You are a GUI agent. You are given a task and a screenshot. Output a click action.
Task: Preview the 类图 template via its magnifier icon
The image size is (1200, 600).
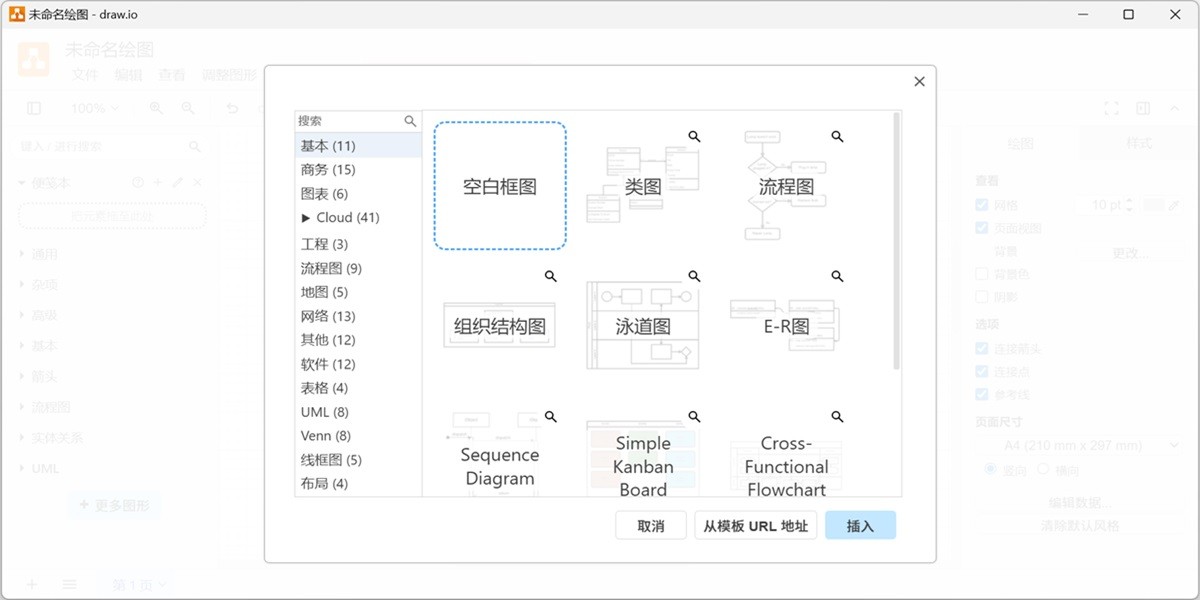[x=694, y=137]
